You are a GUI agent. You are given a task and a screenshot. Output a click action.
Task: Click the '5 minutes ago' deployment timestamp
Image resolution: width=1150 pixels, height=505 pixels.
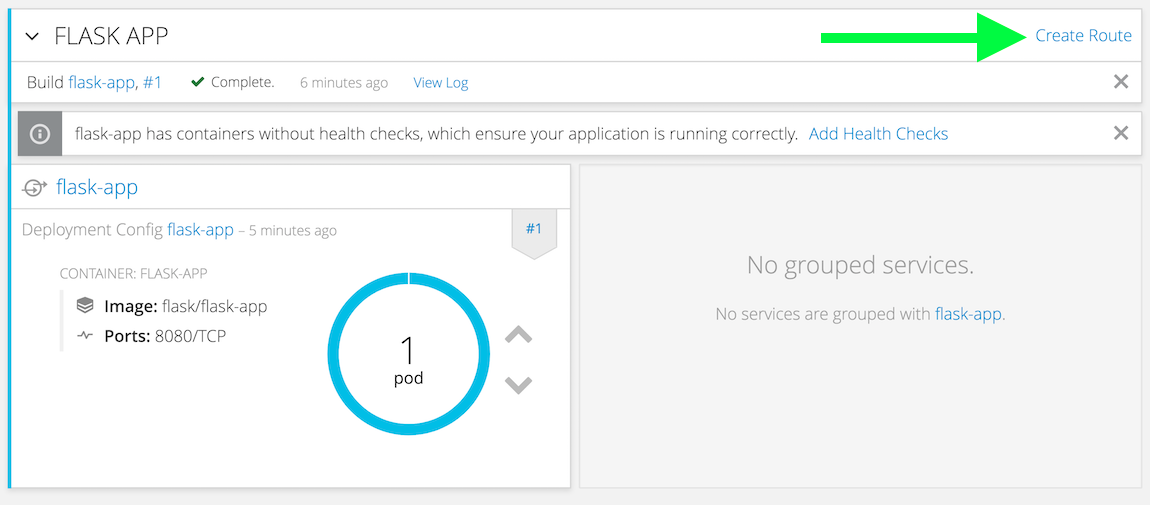[x=293, y=231]
